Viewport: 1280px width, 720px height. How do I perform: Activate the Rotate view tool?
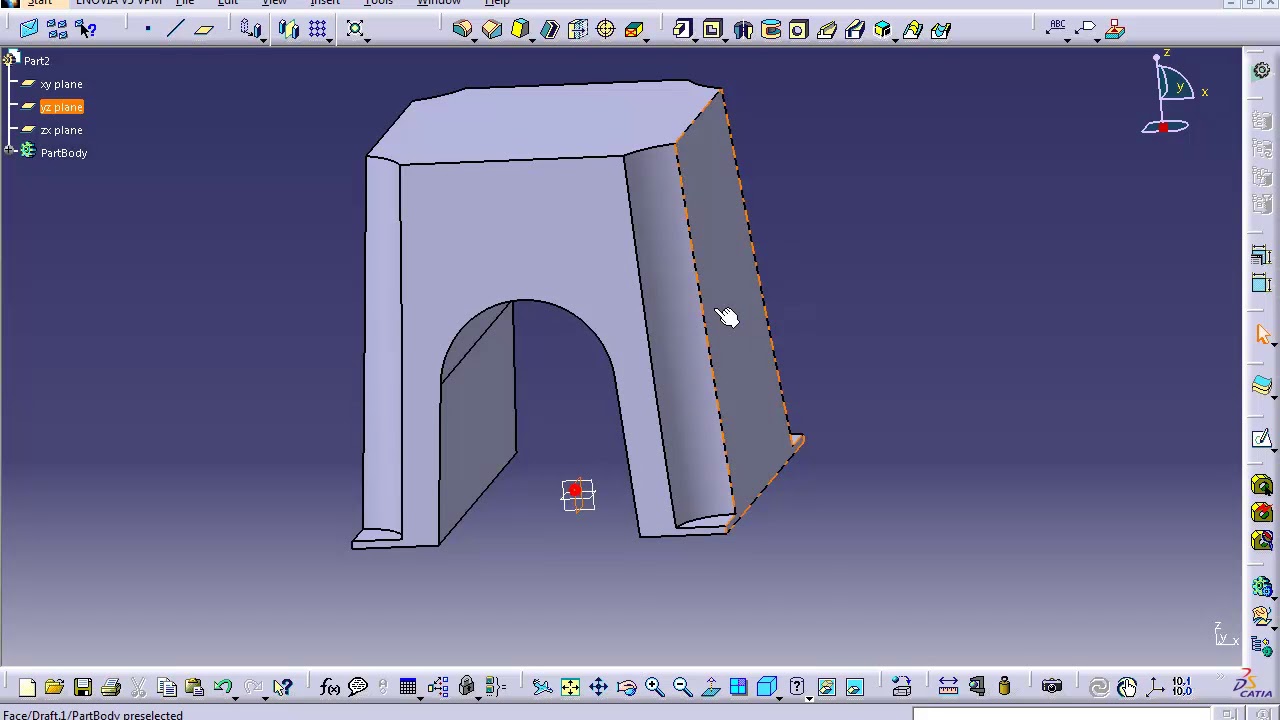point(626,687)
